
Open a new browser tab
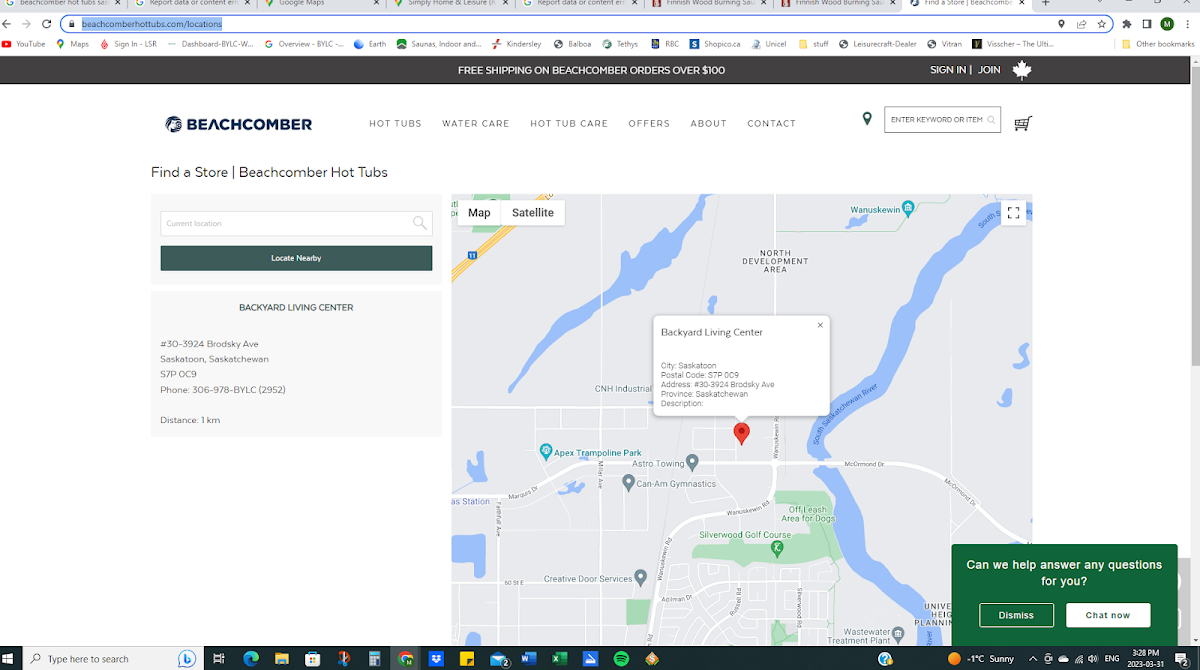point(1046,4)
